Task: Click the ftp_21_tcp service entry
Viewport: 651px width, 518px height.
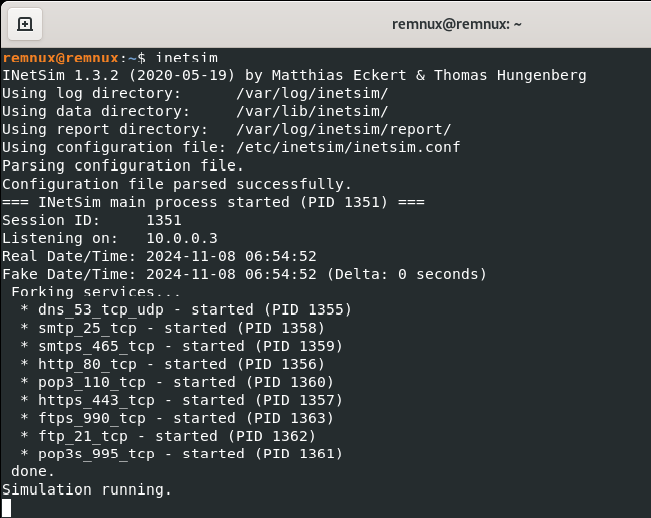Action: (x=168, y=437)
